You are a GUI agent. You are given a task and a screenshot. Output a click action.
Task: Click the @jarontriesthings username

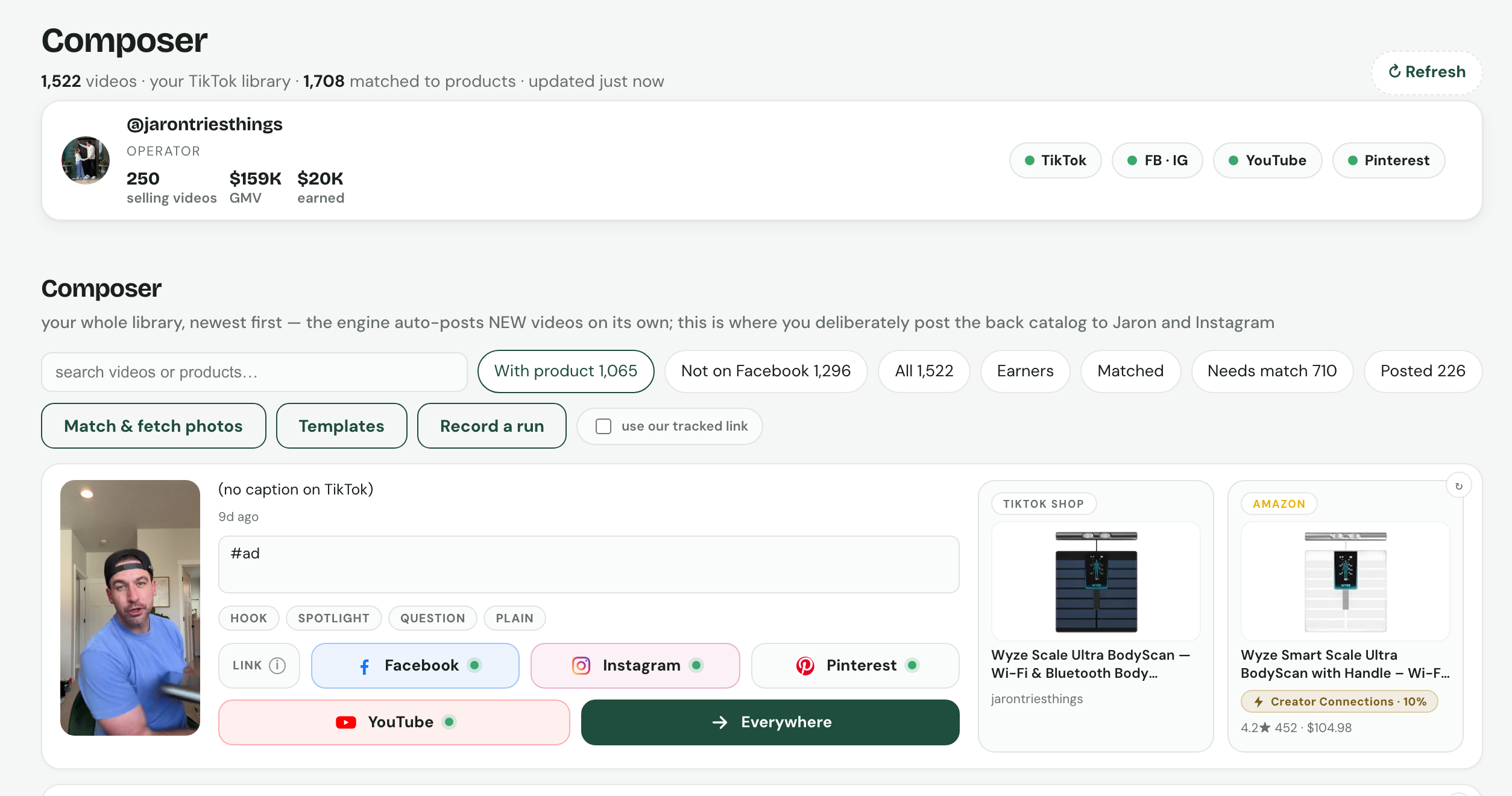(x=204, y=124)
